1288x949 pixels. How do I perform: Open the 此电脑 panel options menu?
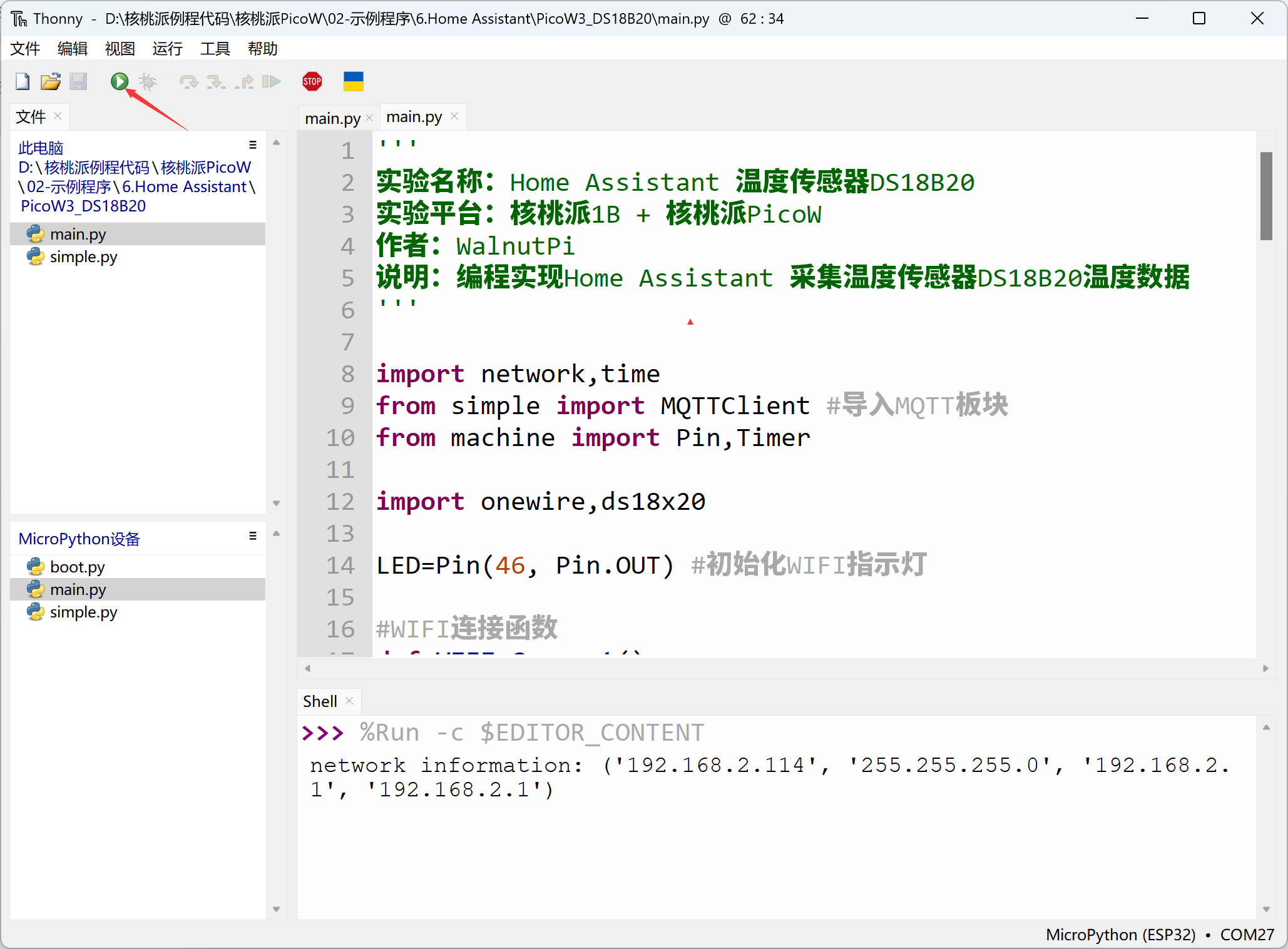click(253, 145)
